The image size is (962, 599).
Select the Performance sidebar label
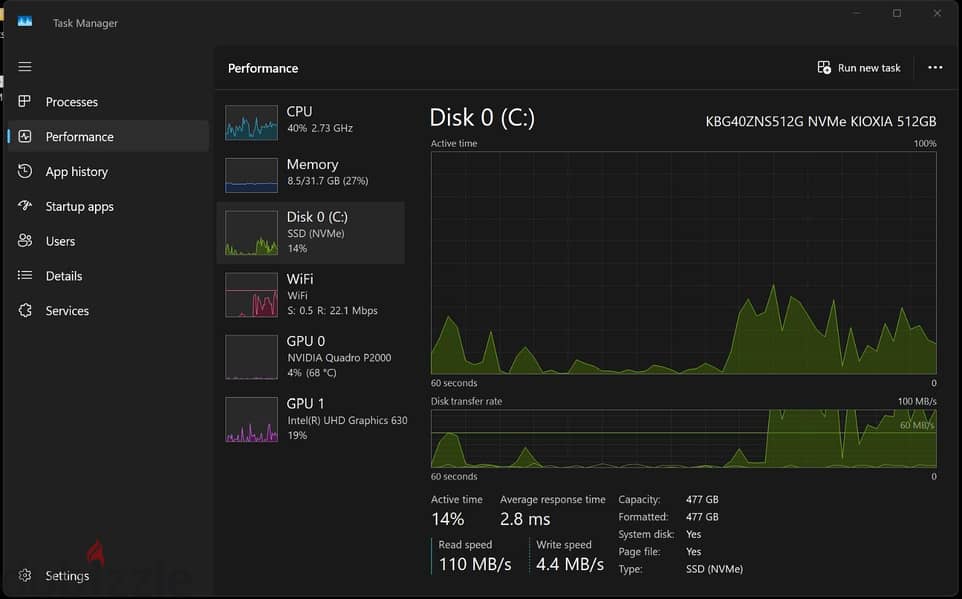pyautogui.click(x=80, y=137)
